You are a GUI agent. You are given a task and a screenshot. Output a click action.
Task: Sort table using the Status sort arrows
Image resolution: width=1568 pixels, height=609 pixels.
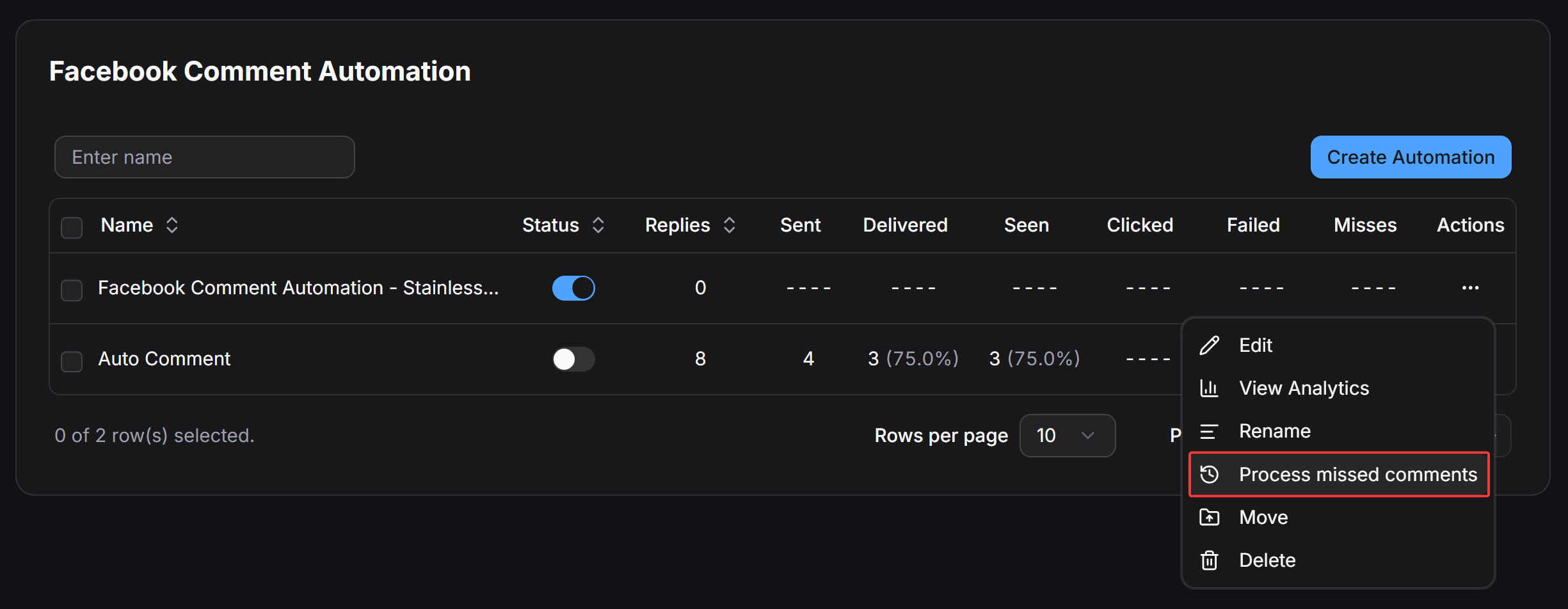click(598, 225)
